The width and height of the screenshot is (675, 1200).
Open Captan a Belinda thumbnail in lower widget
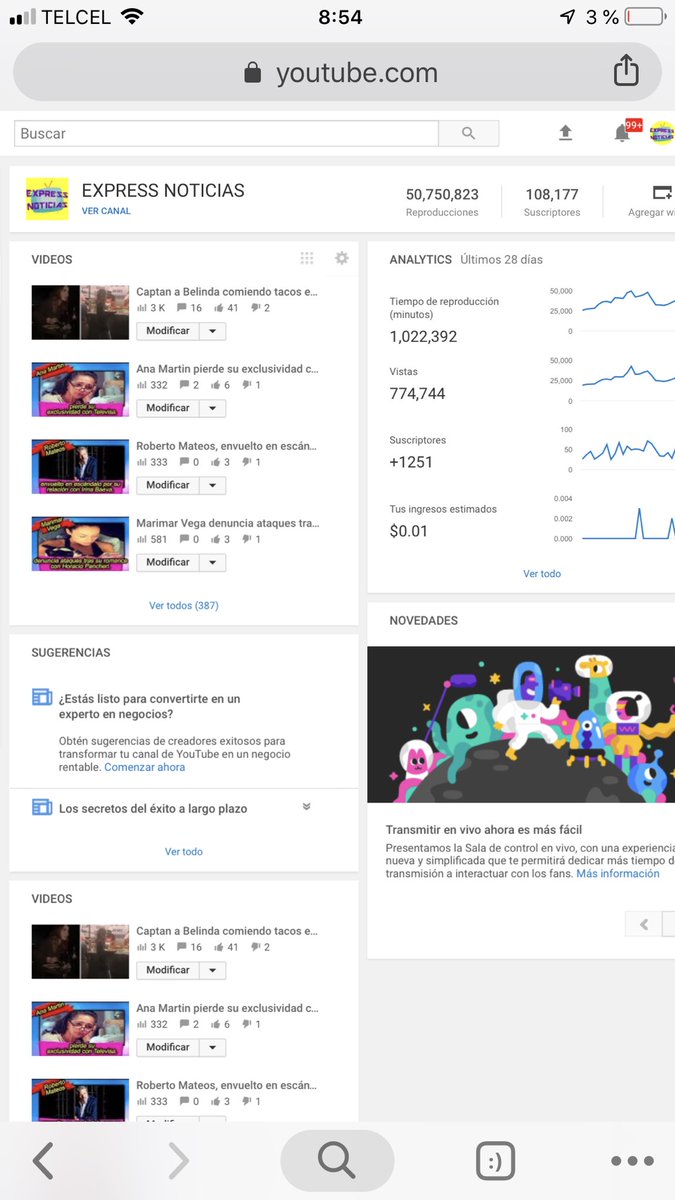(80, 951)
